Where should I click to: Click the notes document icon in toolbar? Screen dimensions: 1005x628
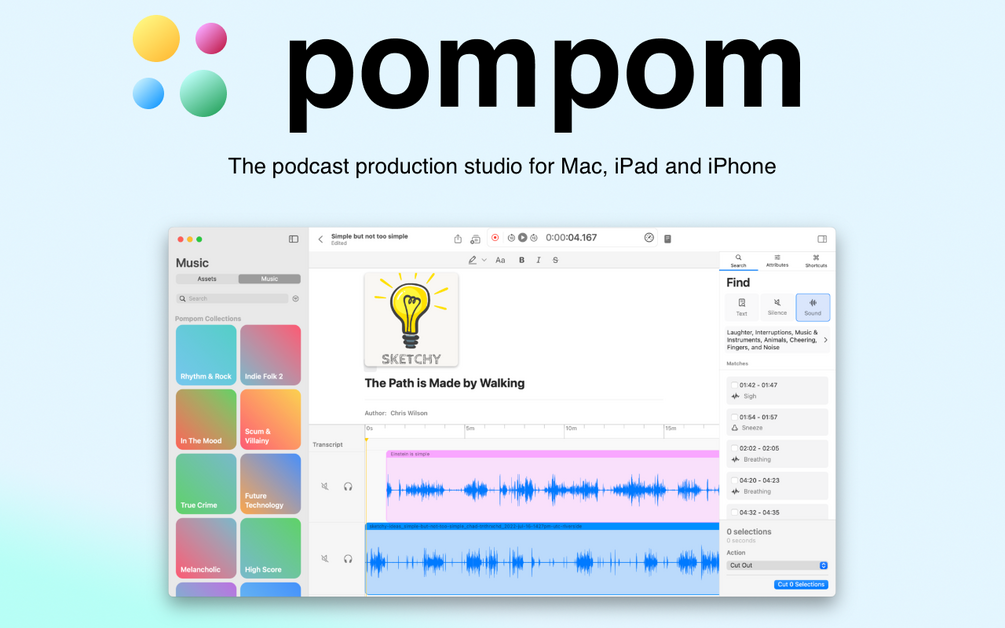click(667, 238)
